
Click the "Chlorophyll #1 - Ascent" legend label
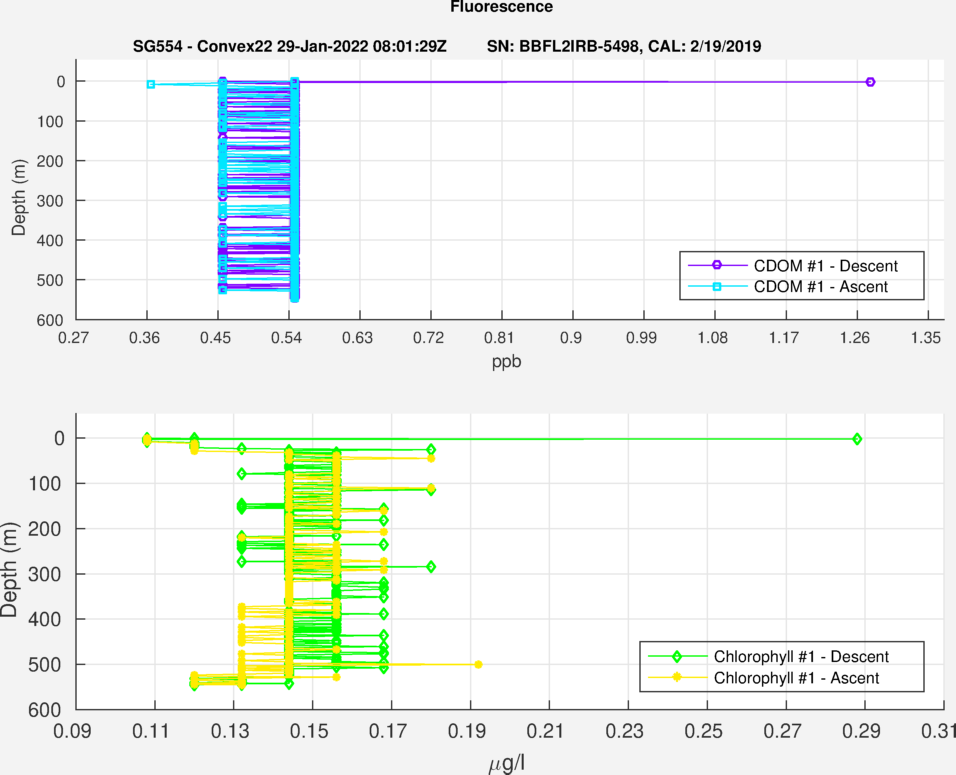[796, 678]
